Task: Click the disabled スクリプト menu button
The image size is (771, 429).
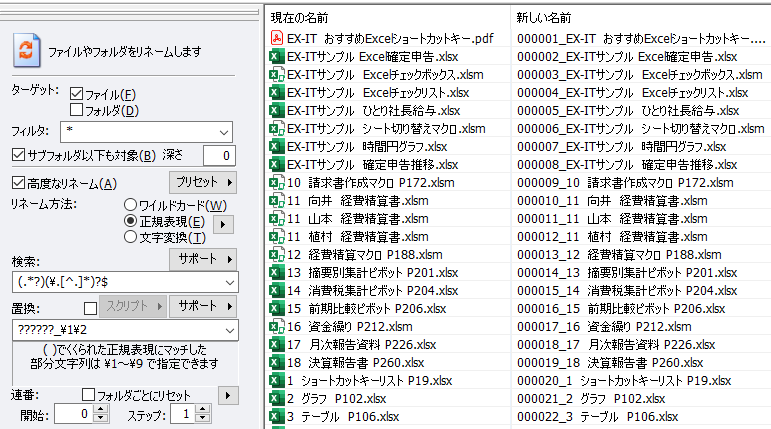Action: click(133, 306)
